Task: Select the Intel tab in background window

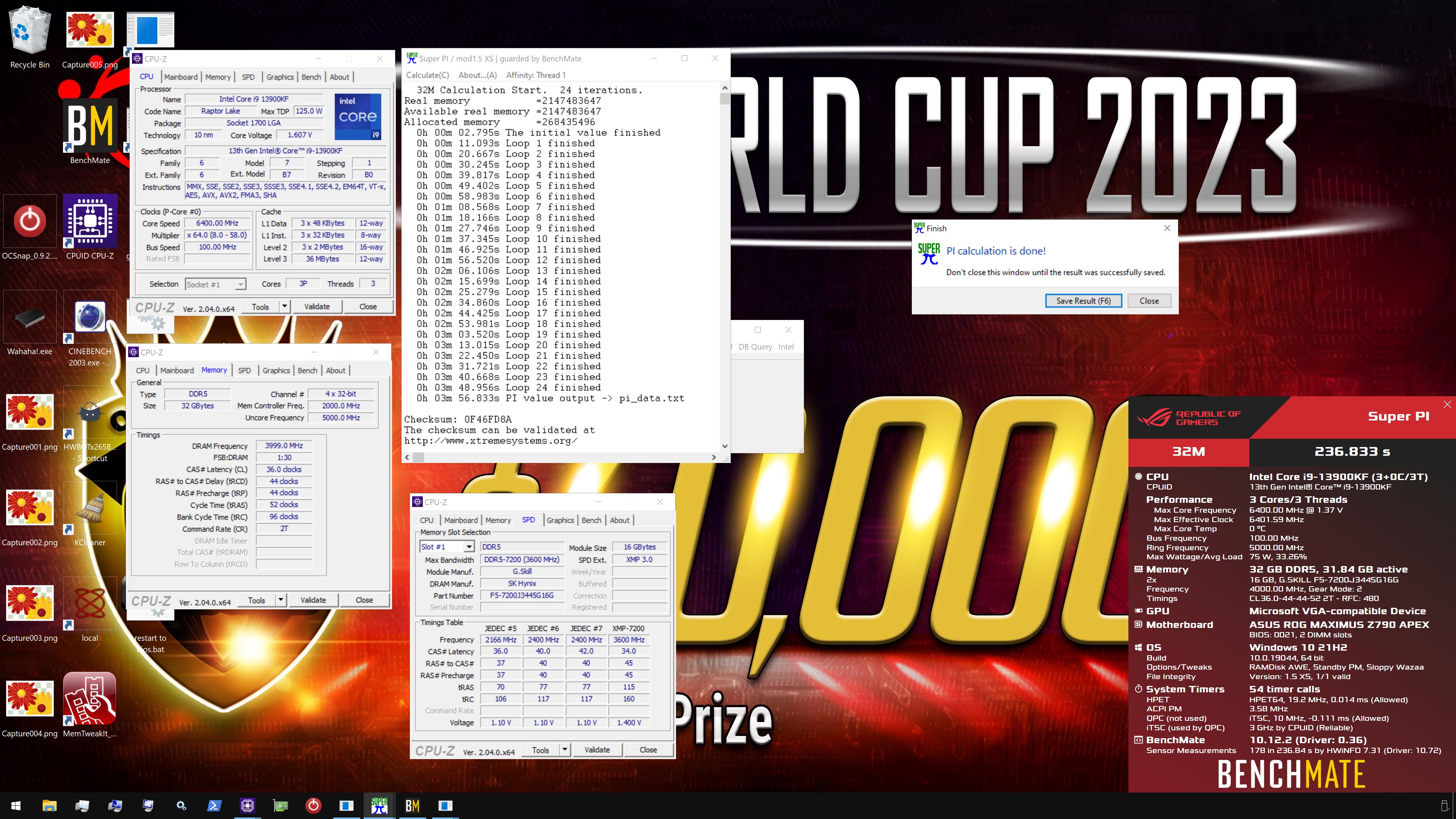Action: click(786, 347)
